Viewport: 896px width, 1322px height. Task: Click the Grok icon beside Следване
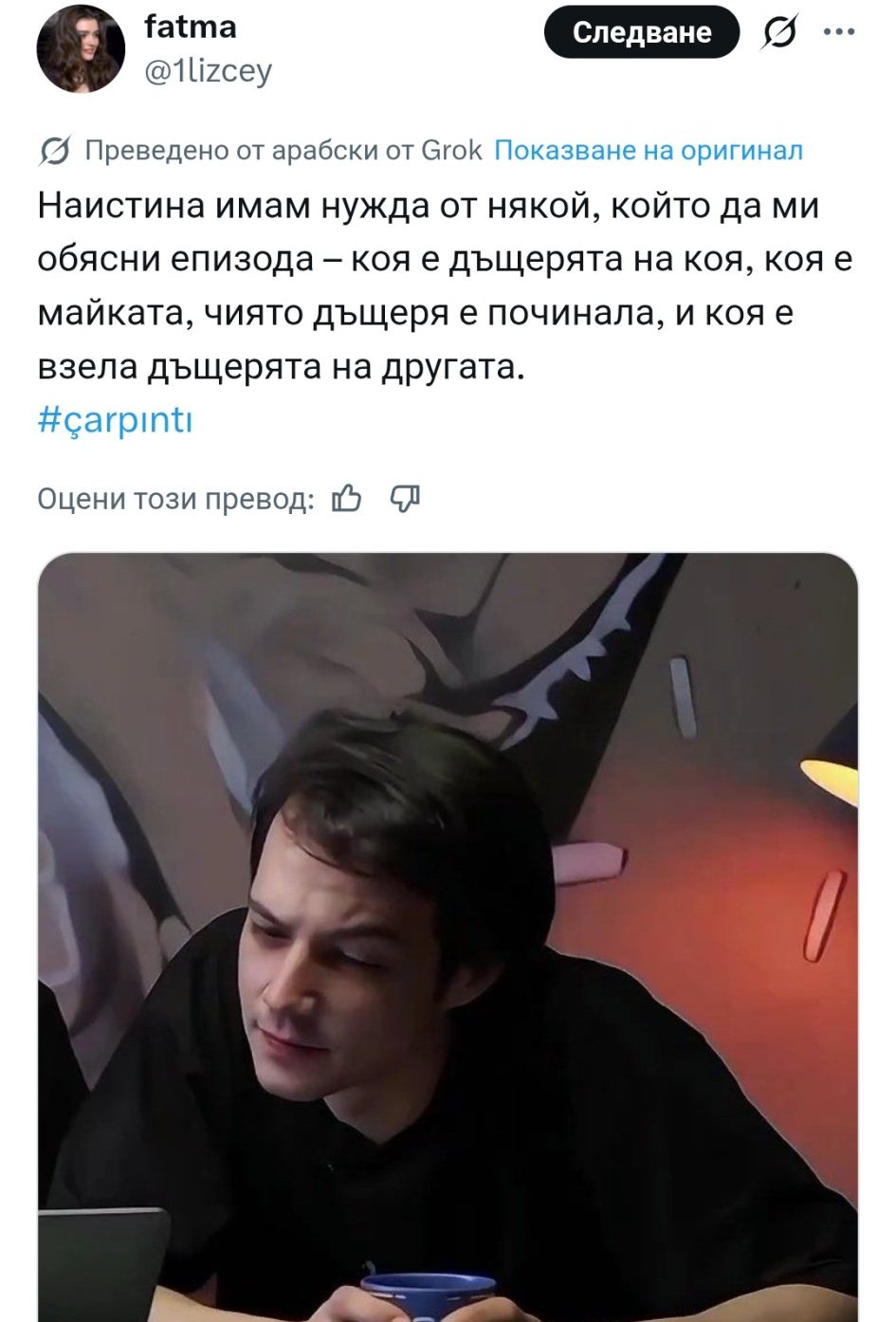pyautogui.click(x=779, y=33)
